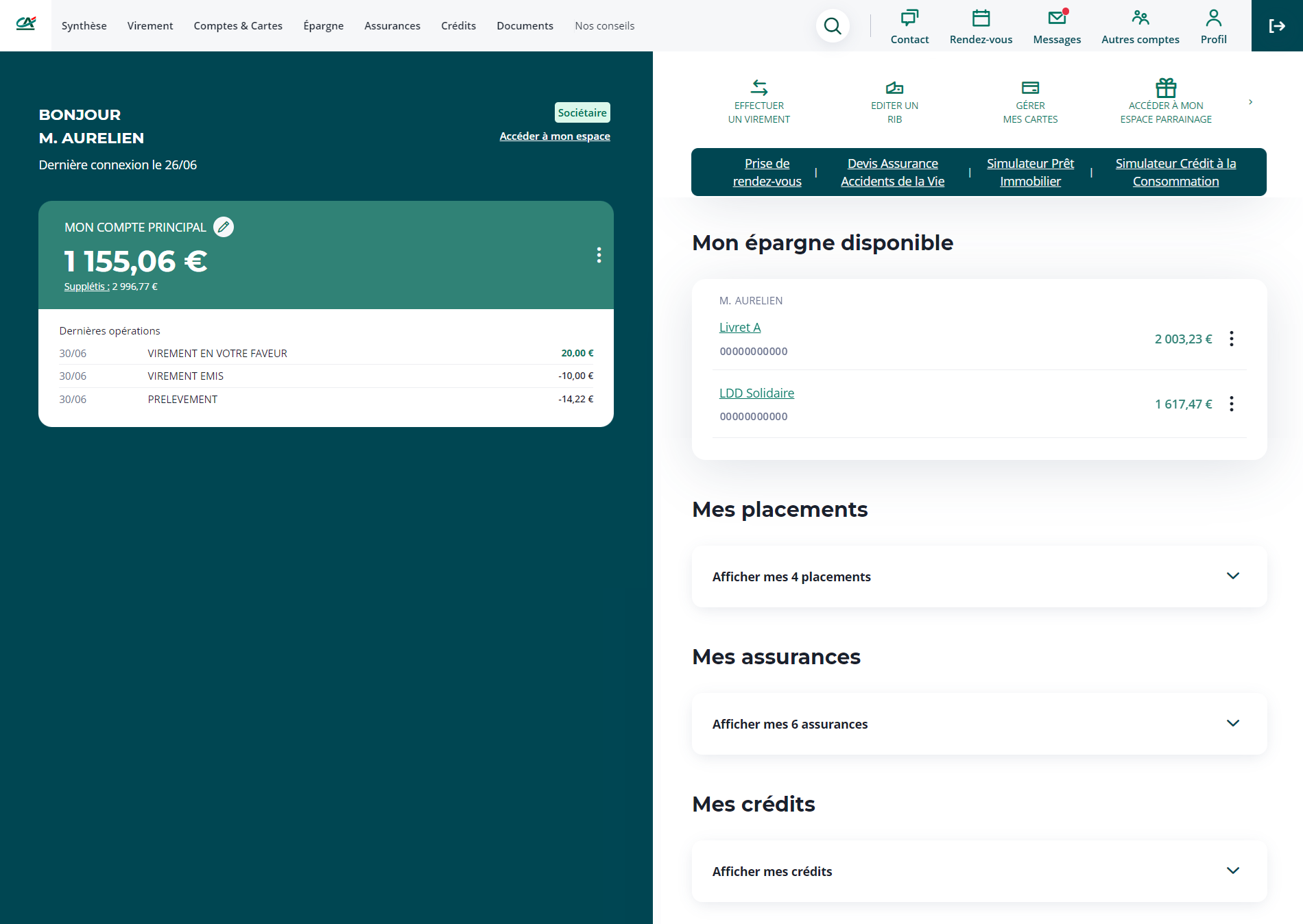Screen dimensions: 1303x924
Task: Click the Effectuer un virement icon
Action: point(758,88)
